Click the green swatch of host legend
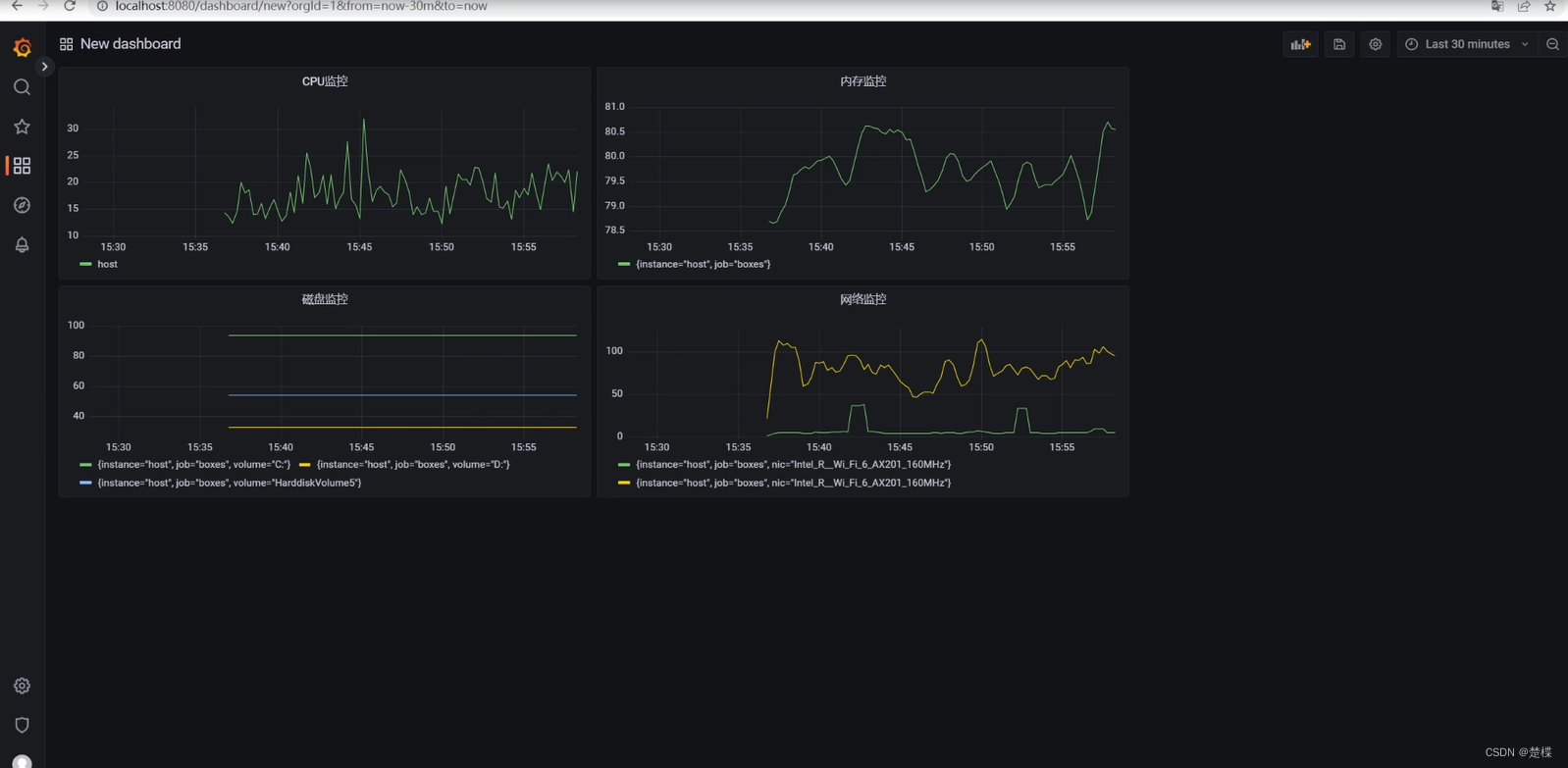 click(x=85, y=264)
